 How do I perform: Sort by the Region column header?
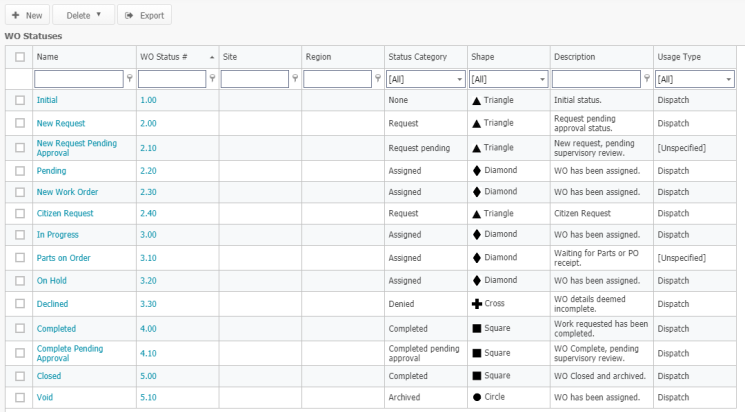pos(318,57)
